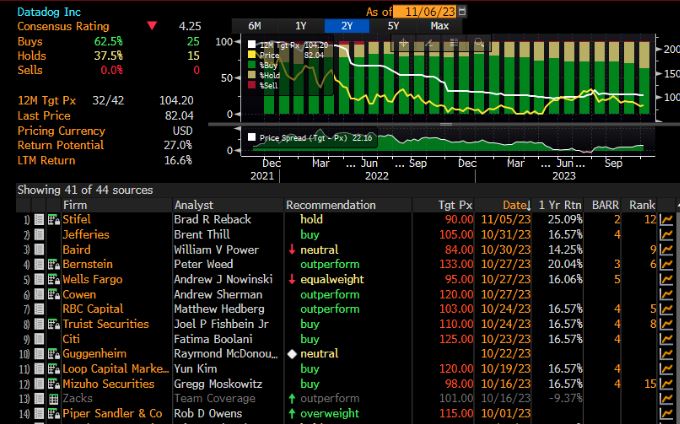Open the estimates detail icon beside Piper Sandler

pyautogui.click(x=54, y=414)
